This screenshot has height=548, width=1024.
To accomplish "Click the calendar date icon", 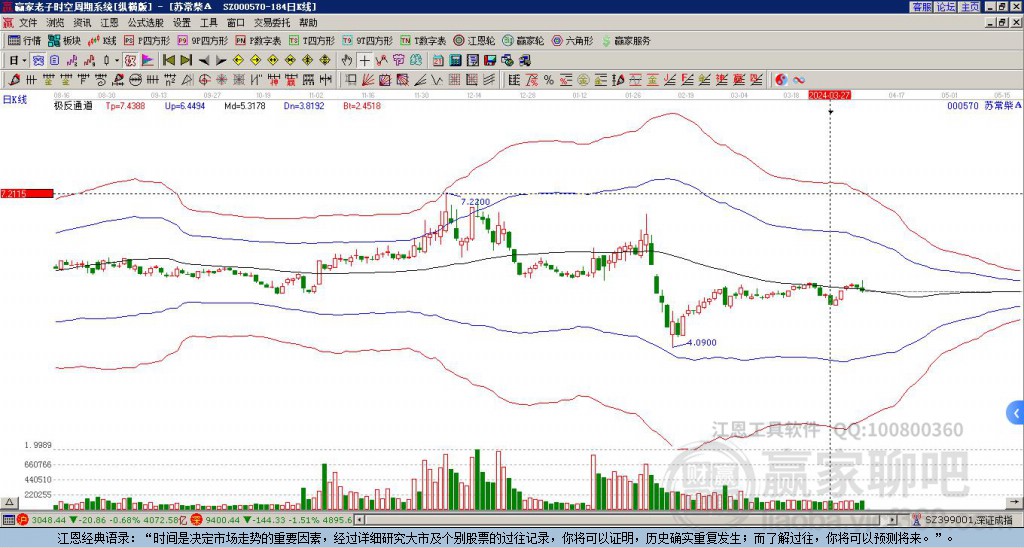I will pos(438,61).
